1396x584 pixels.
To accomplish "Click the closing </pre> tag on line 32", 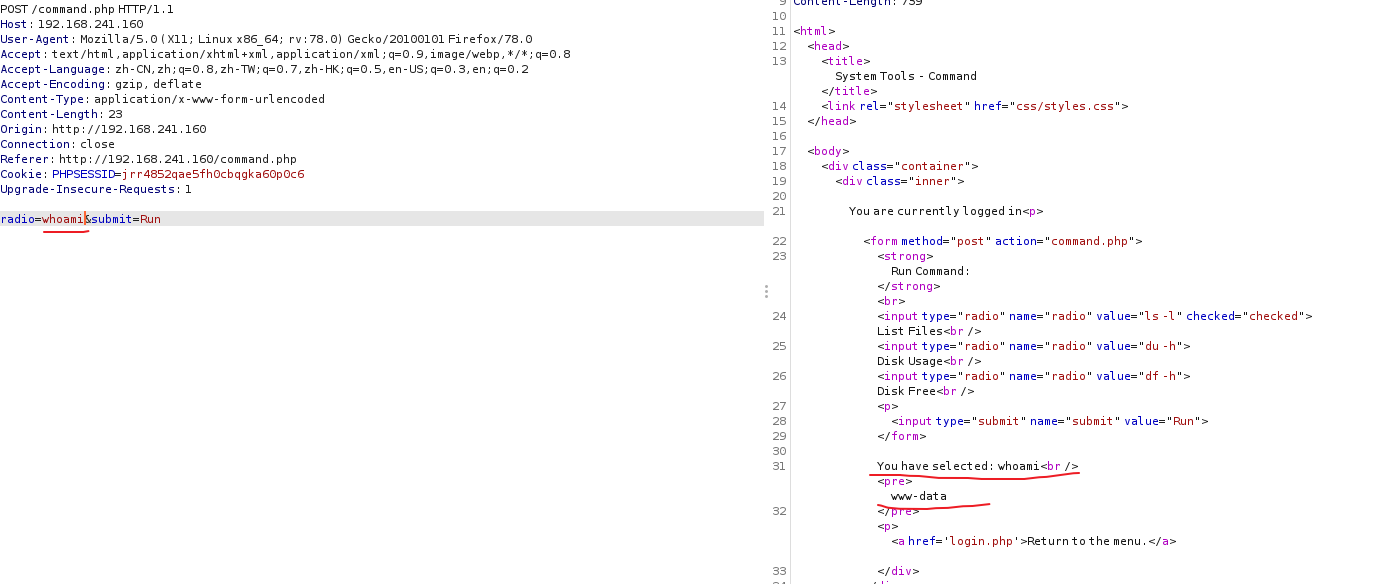I will [x=898, y=511].
